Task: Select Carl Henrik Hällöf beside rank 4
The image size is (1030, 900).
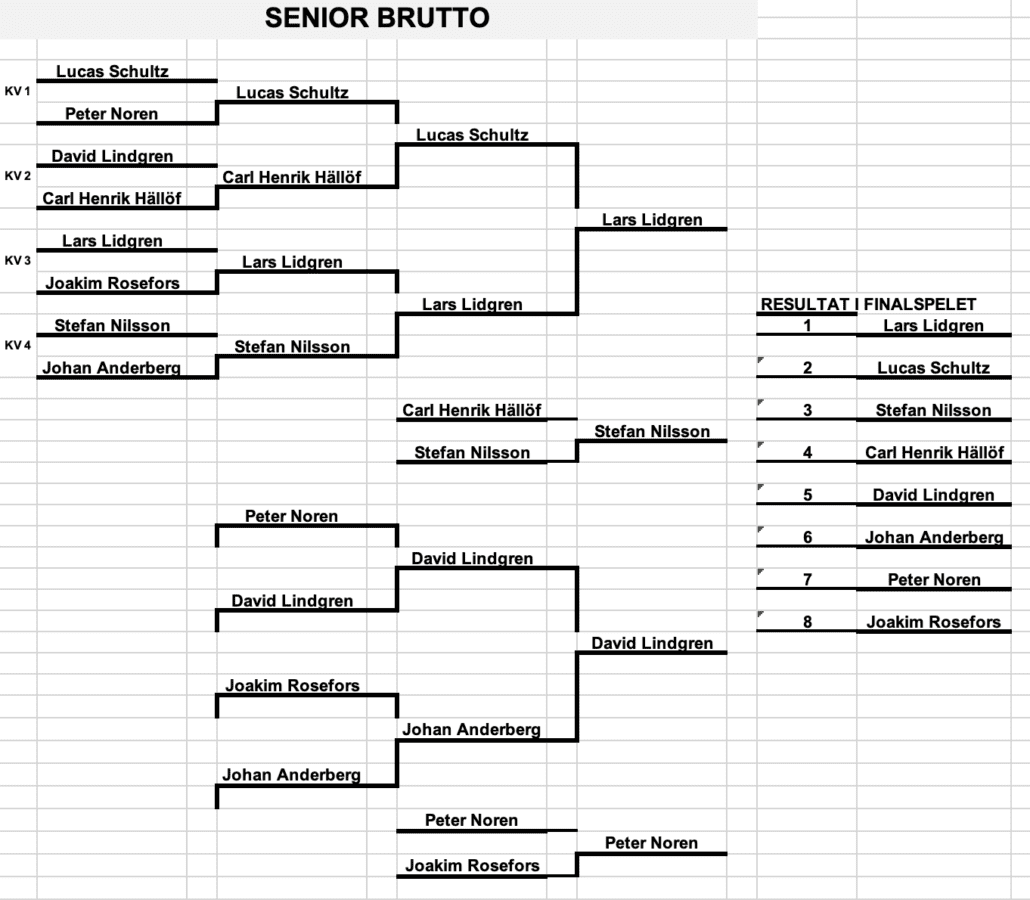Action: pos(933,453)
